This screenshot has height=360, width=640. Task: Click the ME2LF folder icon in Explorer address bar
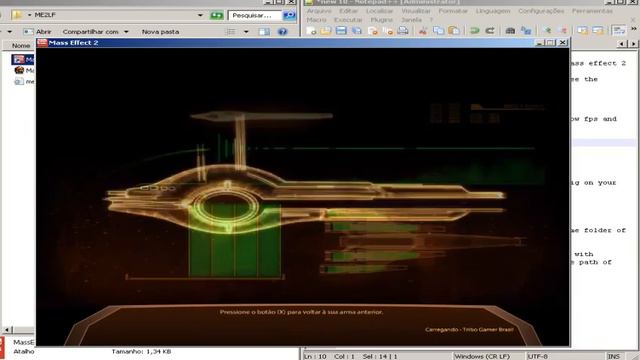[17, 15]
